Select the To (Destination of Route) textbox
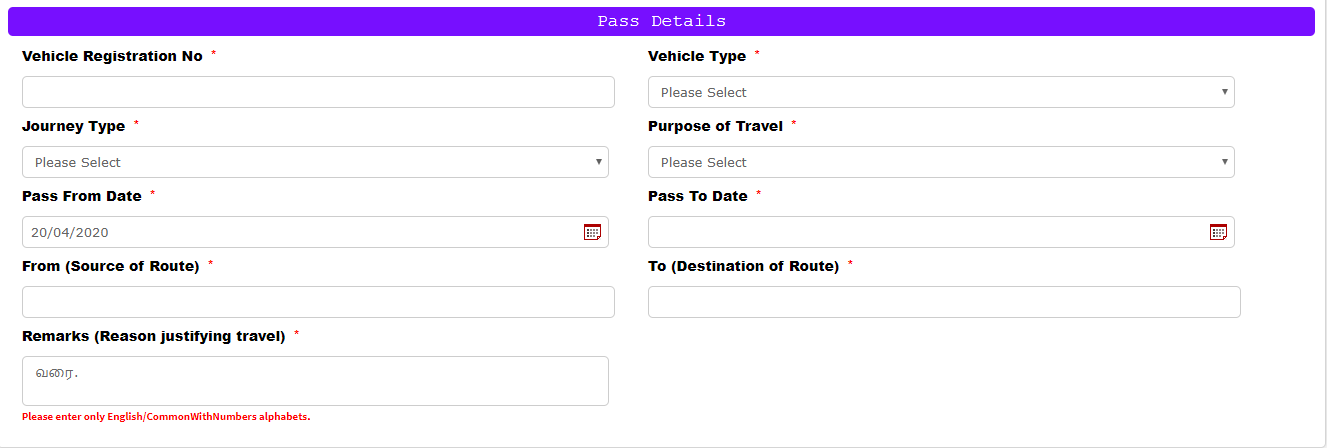Viewport: 1327px width, 448px height. (944, 302)
